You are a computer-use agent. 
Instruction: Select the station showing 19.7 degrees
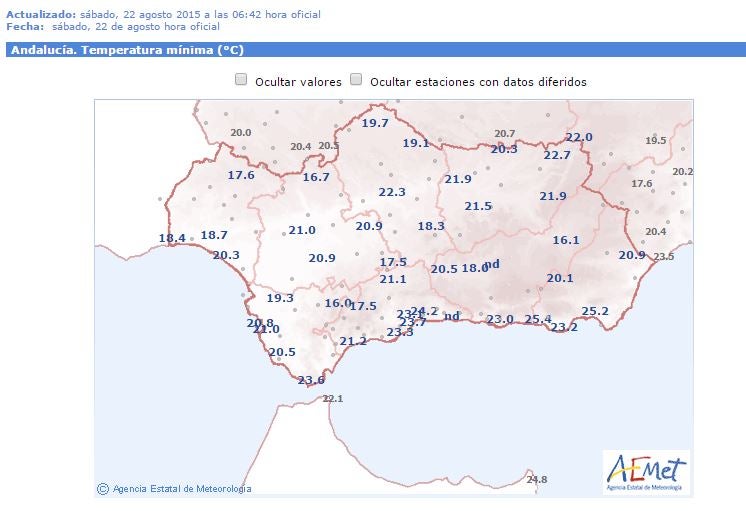(x=375, y=123)
